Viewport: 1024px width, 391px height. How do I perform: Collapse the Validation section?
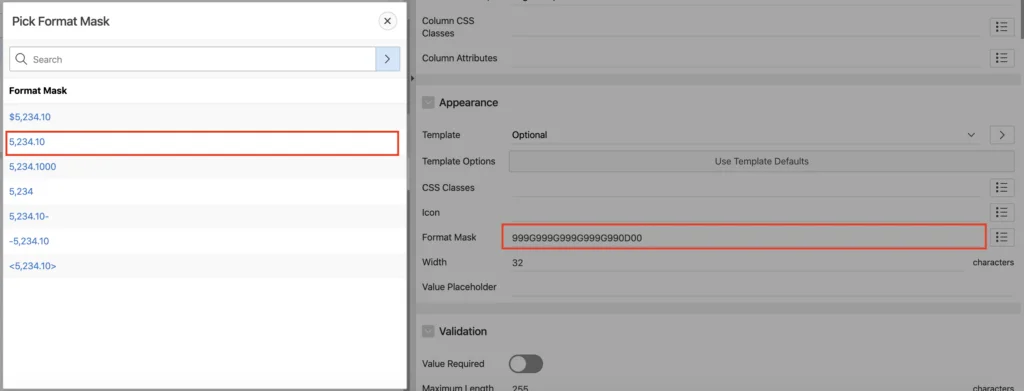tap(428, 331)
